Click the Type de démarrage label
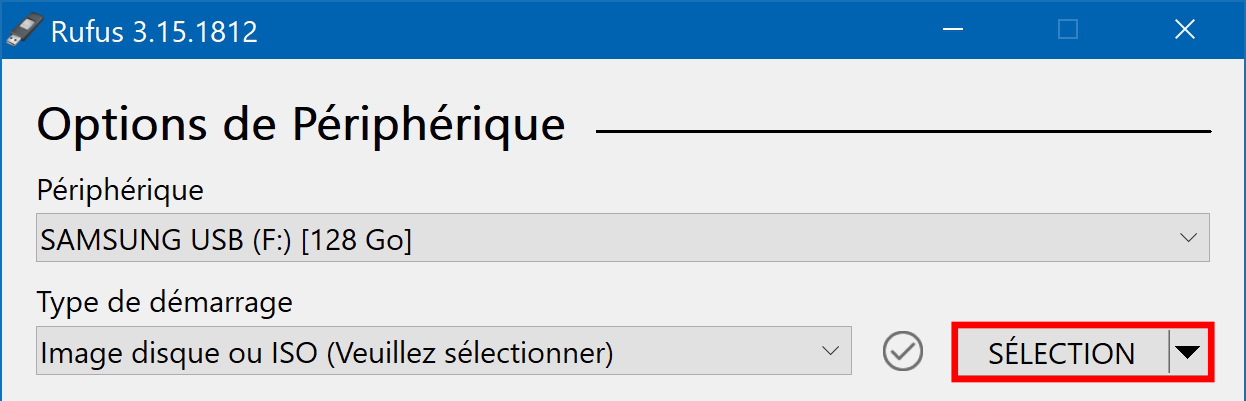This screenshot has width=1246, height=401. point(165,301)
